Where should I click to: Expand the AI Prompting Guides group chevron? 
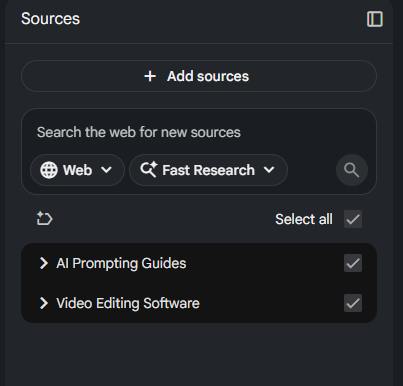click(x=44, y=263)
